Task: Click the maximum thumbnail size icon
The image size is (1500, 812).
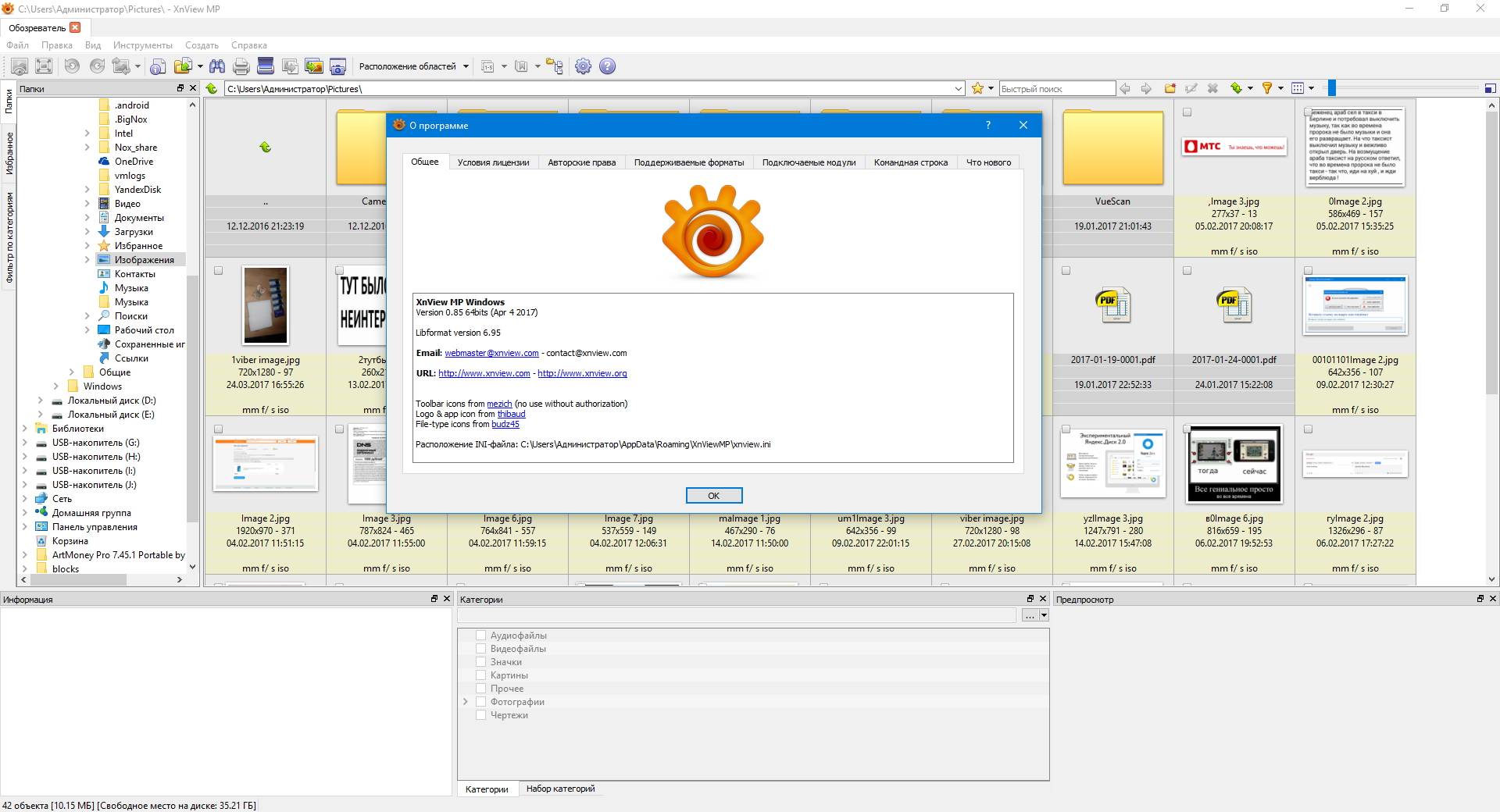Action: tap(1490, 88)
